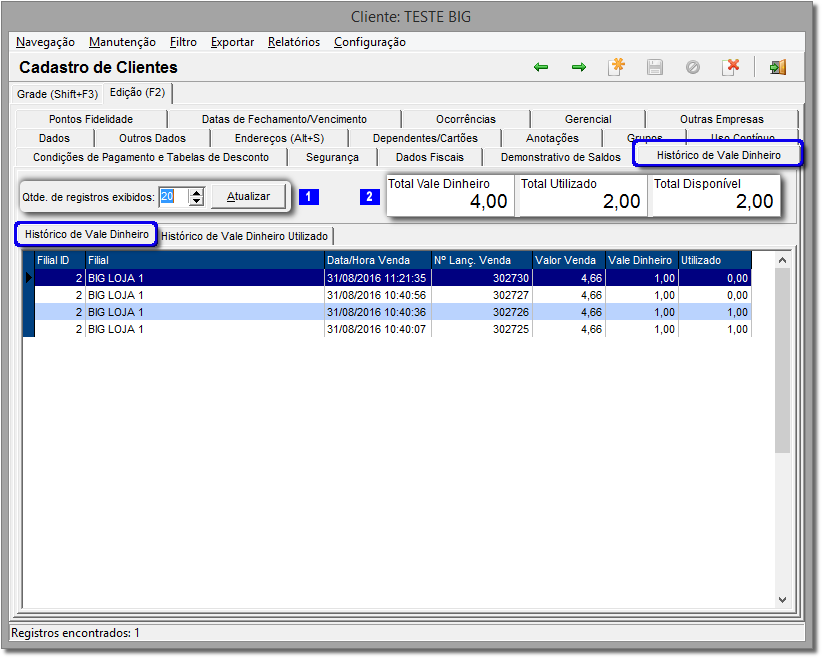Open the Anotações tab

pyautogui.click(x=552, y=138)
